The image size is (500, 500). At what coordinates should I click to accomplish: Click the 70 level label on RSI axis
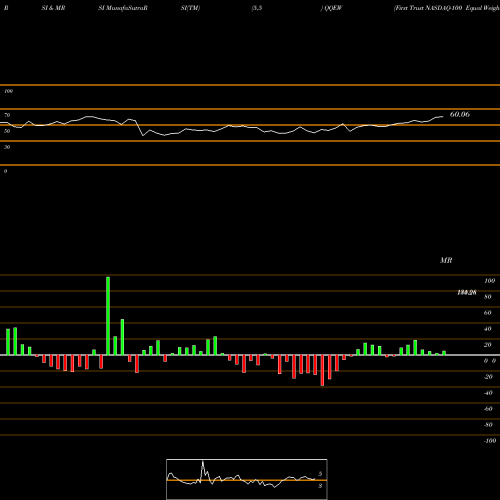7,115
